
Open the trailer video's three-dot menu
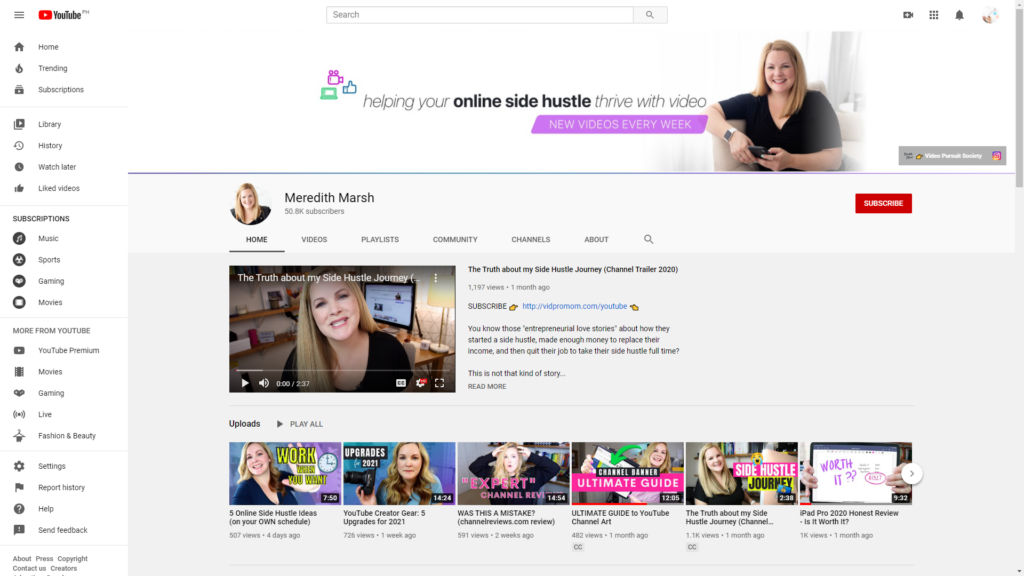click(x=436, y=278)
